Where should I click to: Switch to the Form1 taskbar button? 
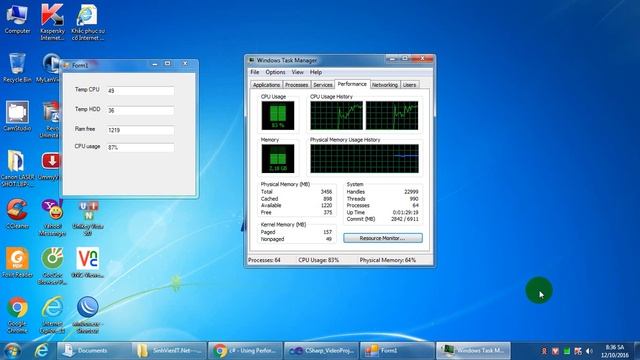397,351
